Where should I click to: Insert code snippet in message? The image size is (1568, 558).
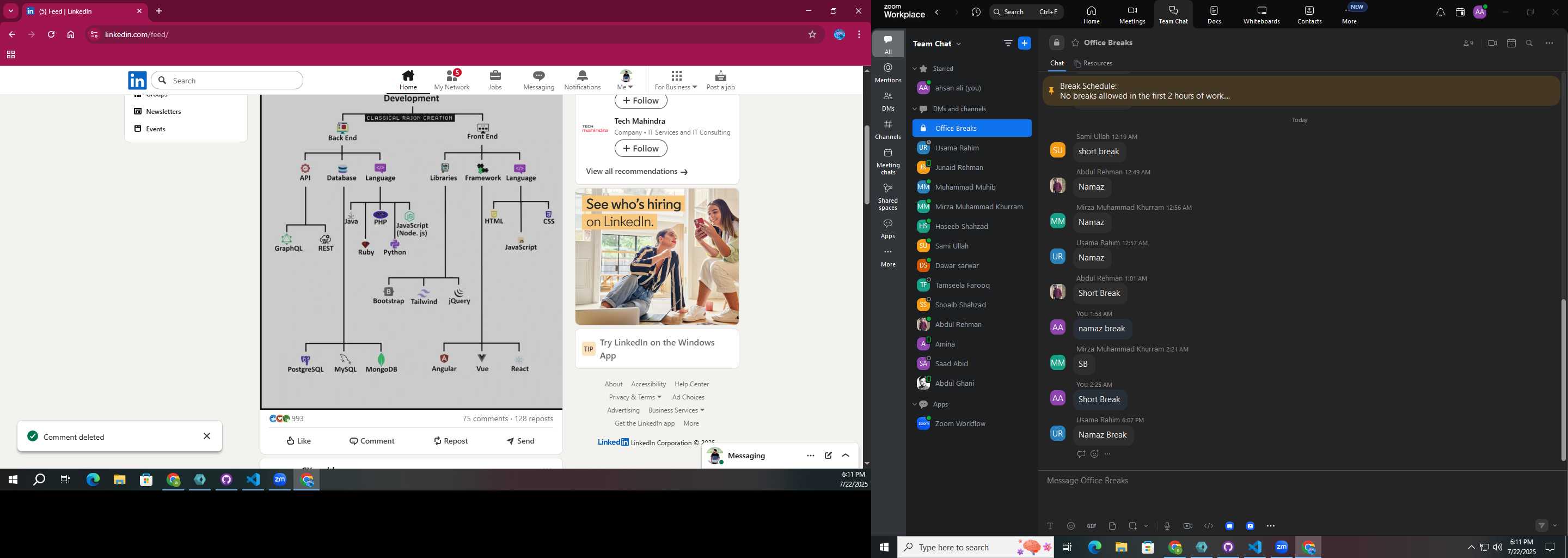point(1208,526)
